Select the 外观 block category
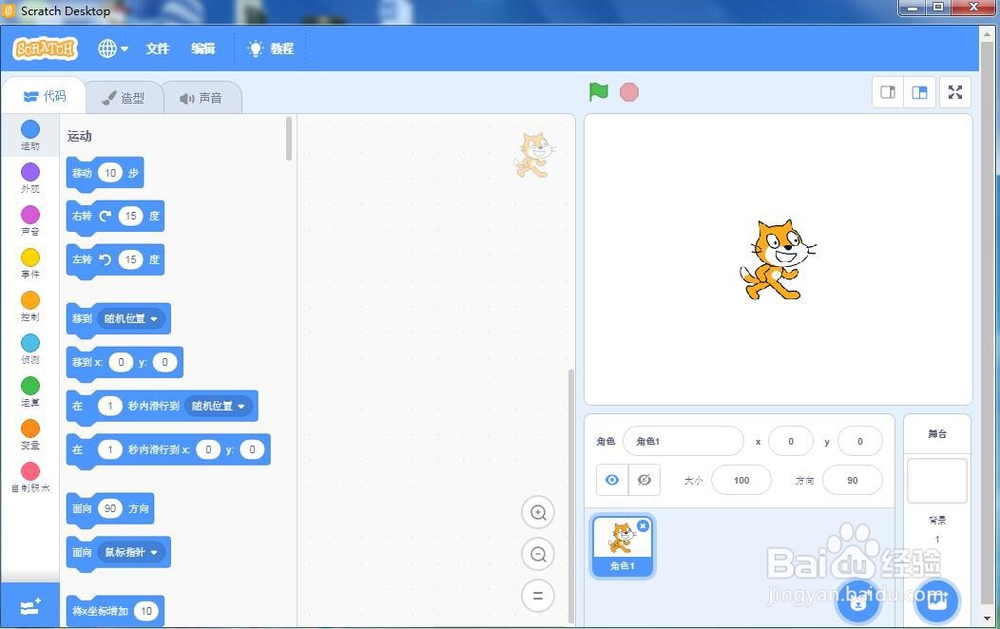 click(30, 178)
